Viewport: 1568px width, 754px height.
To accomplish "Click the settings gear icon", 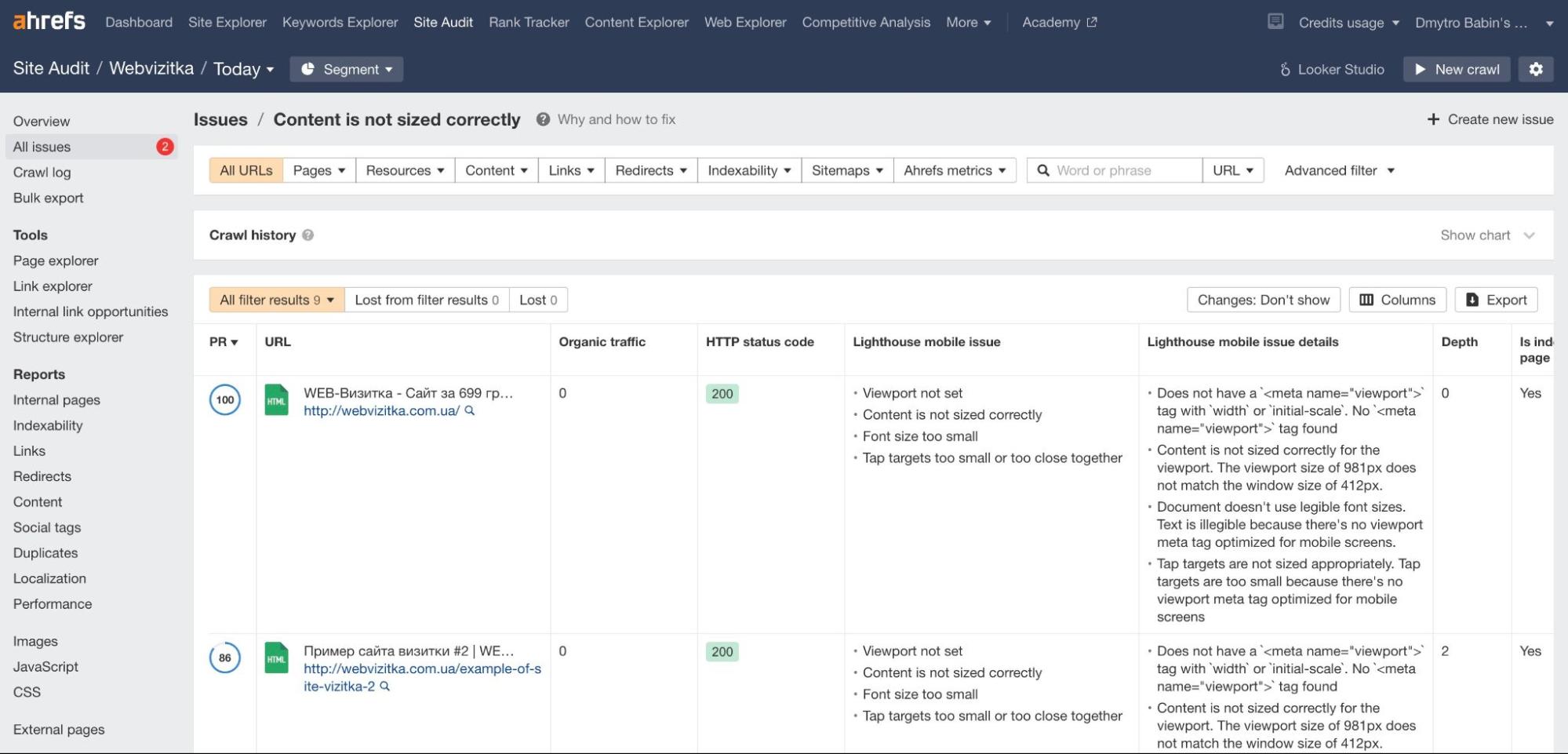I will click(x=1535, y=69).
